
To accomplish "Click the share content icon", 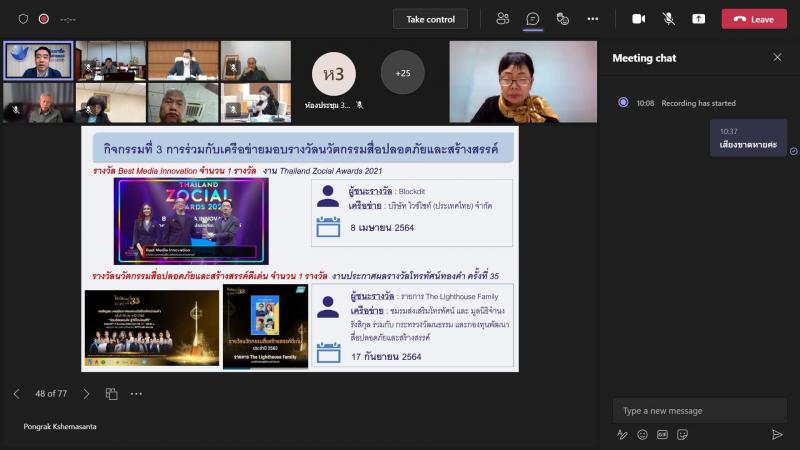I will pyautogui.click(x=698, y=19).
